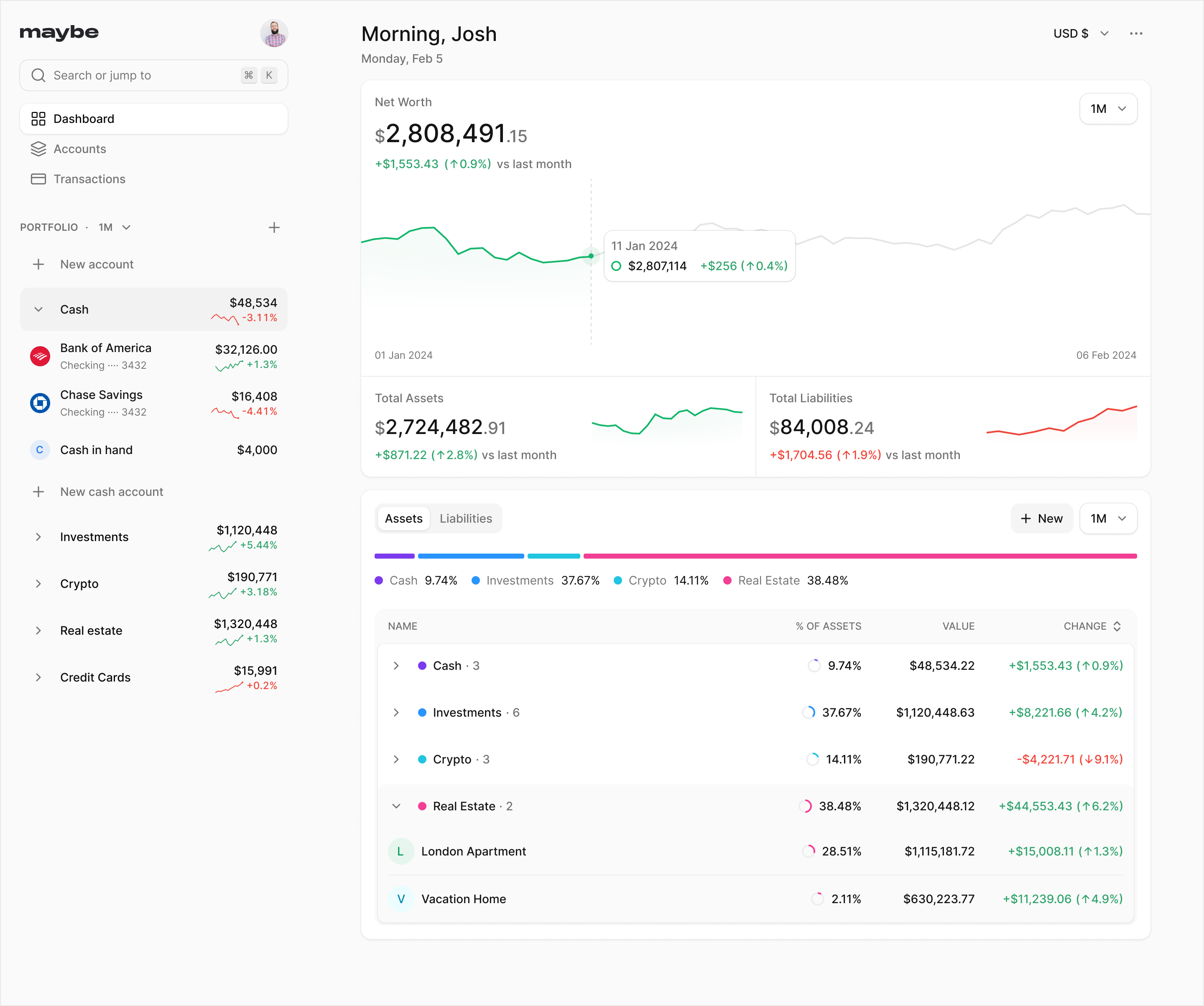Open the USD currency dropdown

coord(1082,33)
